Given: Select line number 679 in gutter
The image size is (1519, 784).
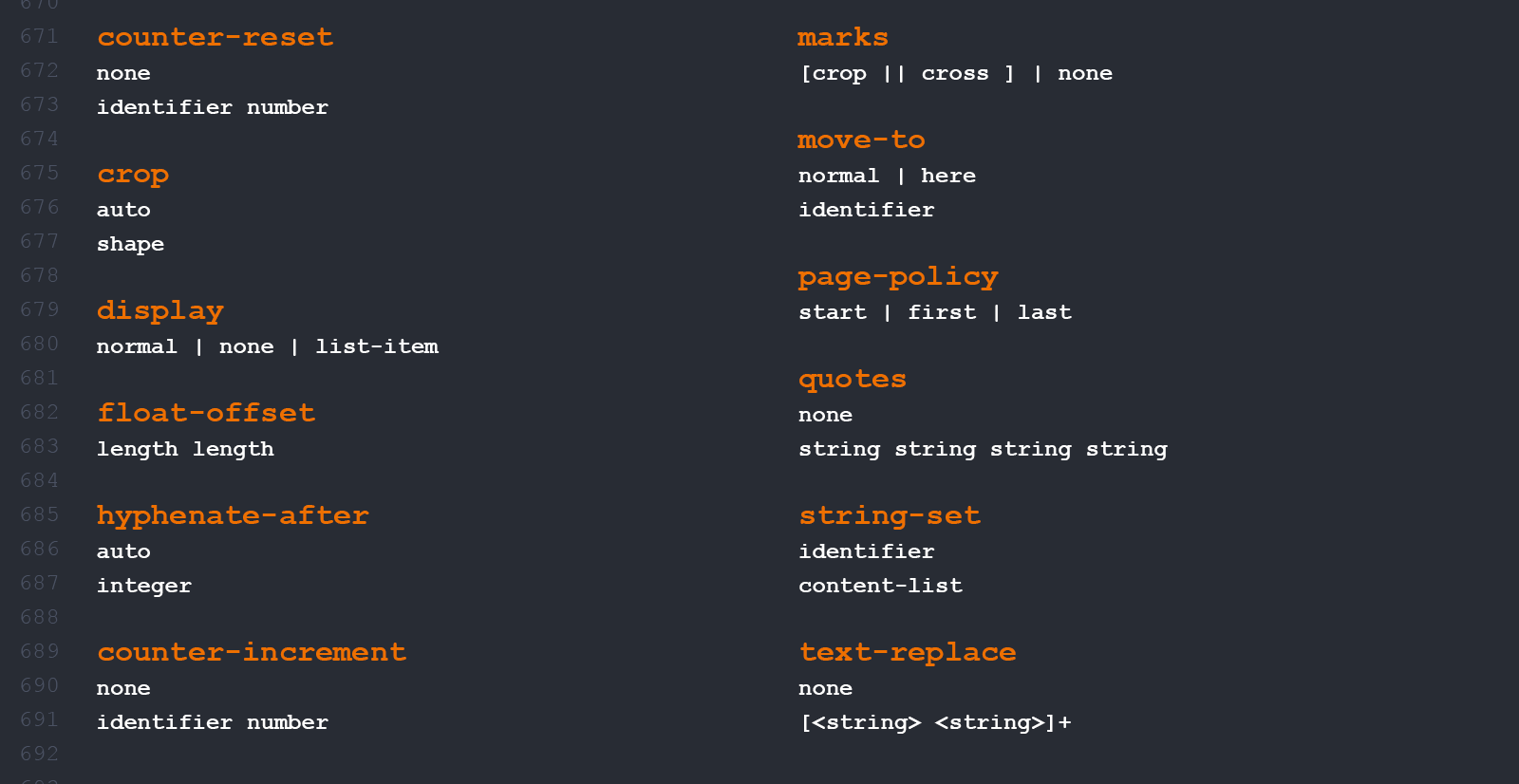Looking at the screenshot, I should tap(40, 309).
